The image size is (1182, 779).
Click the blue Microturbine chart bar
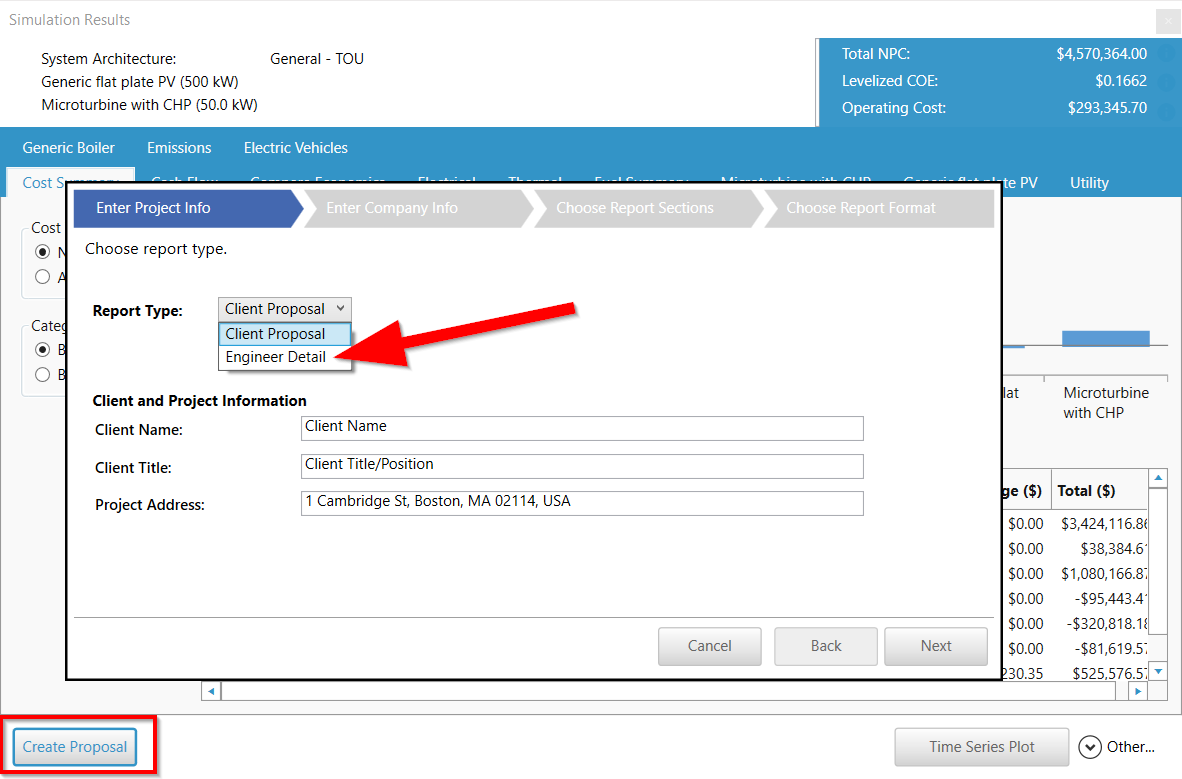point(1105,338)
